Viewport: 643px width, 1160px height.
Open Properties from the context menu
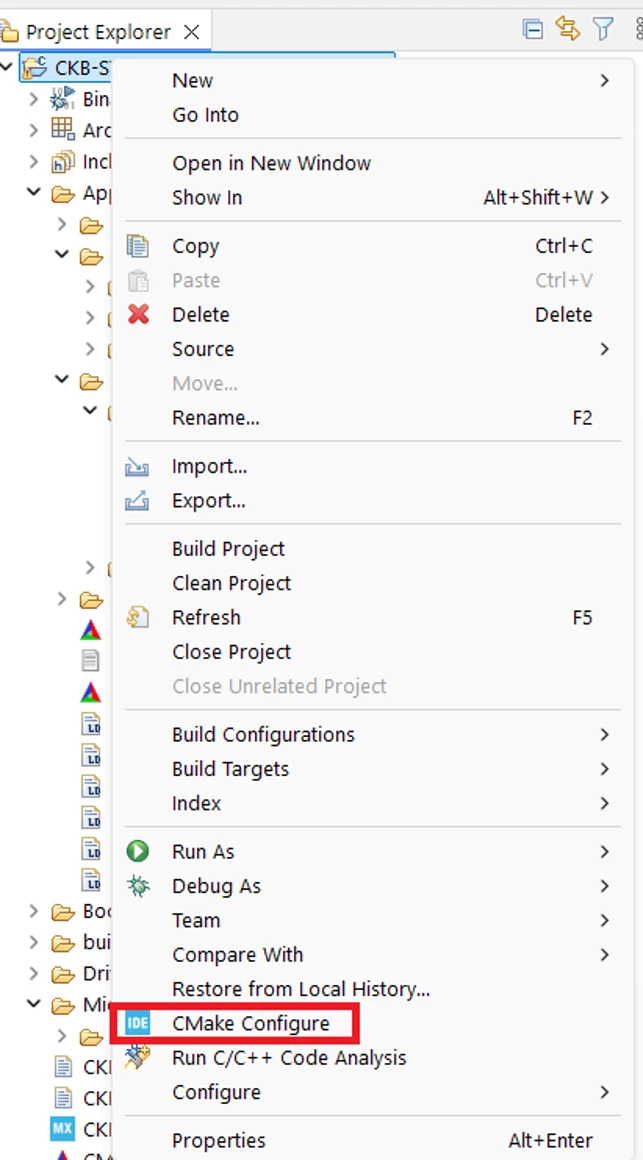219,1140
